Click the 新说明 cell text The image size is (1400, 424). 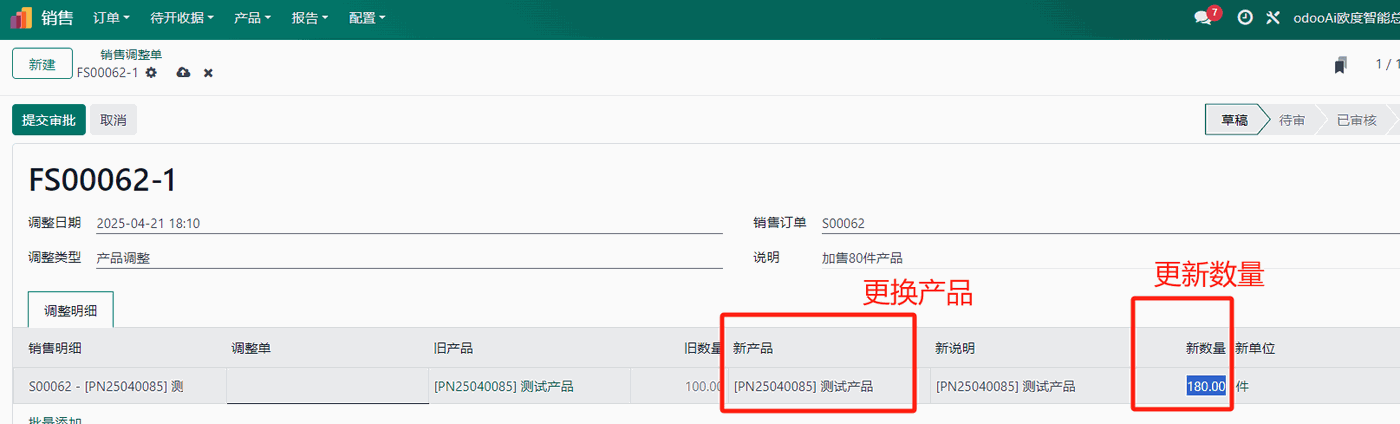click(1005, 386)
